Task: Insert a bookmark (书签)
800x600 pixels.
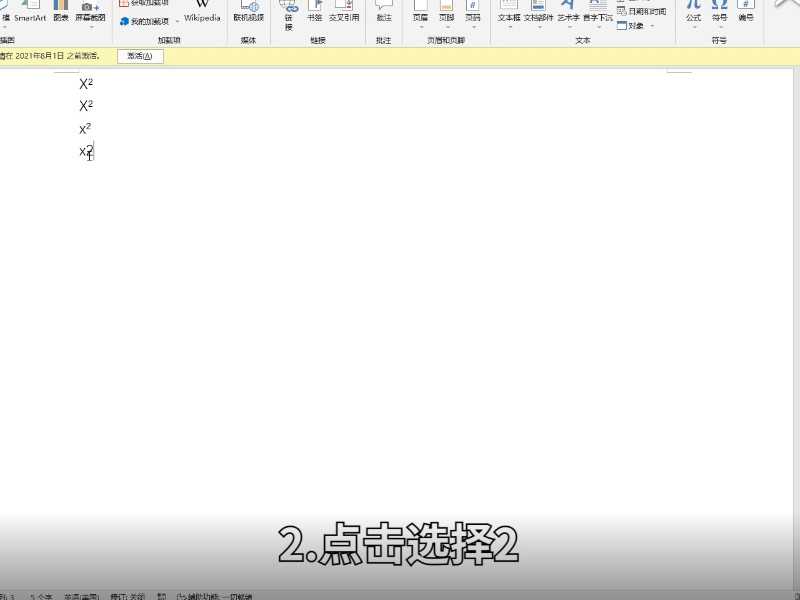Action: pyautogui.click(x=314, y=12)
